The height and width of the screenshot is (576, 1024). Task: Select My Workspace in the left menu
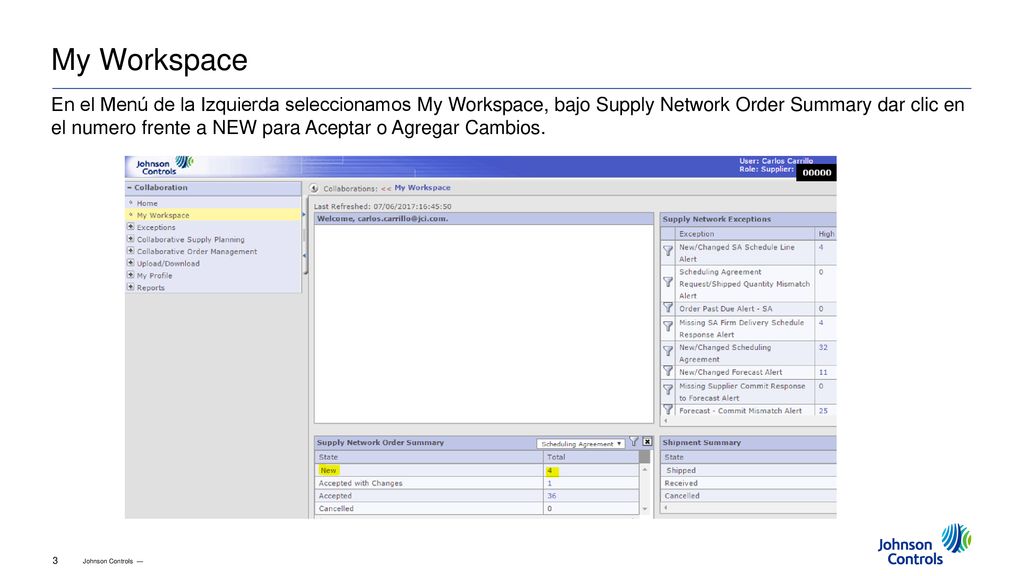[x=163, y=215]
